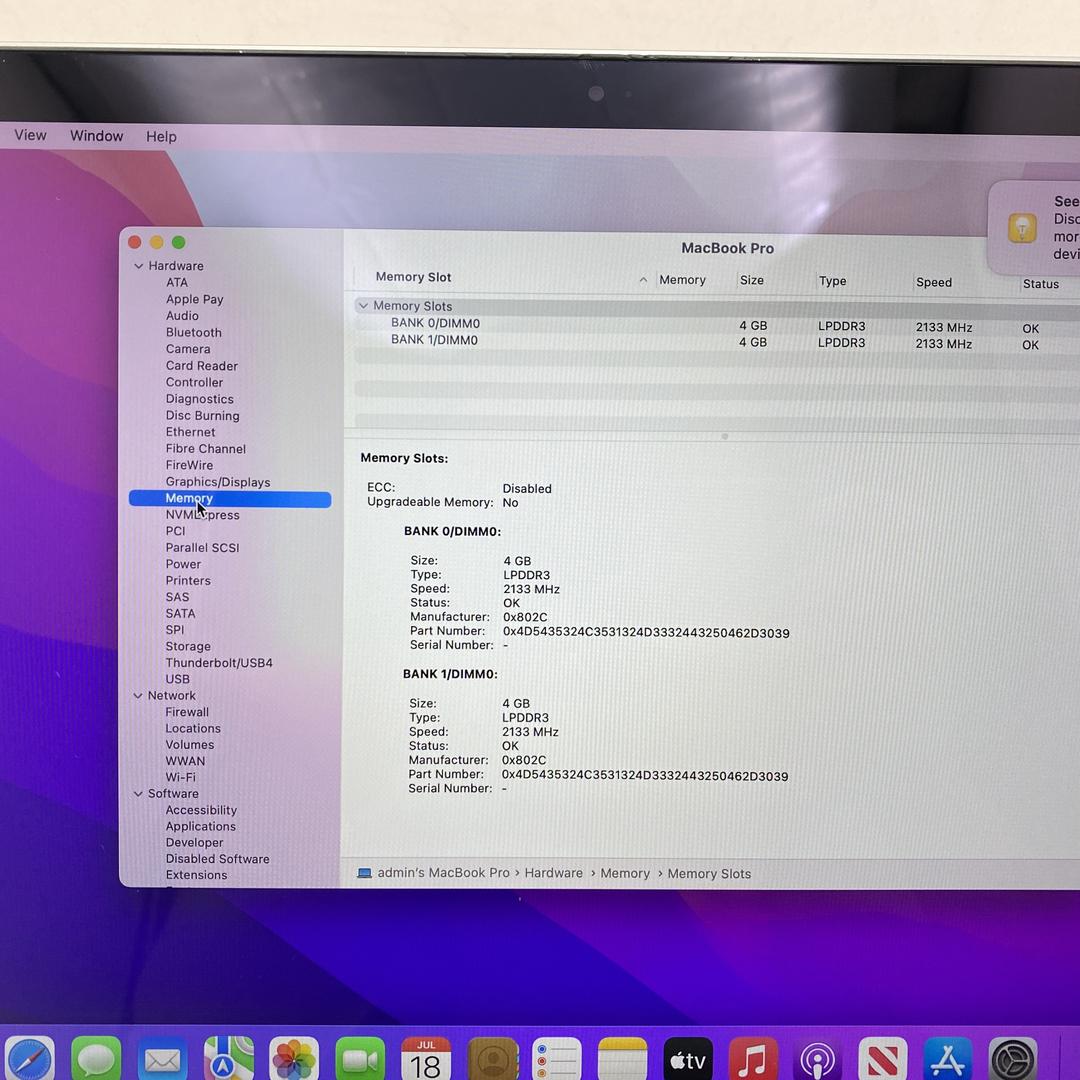Click admin's MacBook Pro in path bar
Image resolution: width=1080 pixels, height=1080 pixels.
[443, 872]
